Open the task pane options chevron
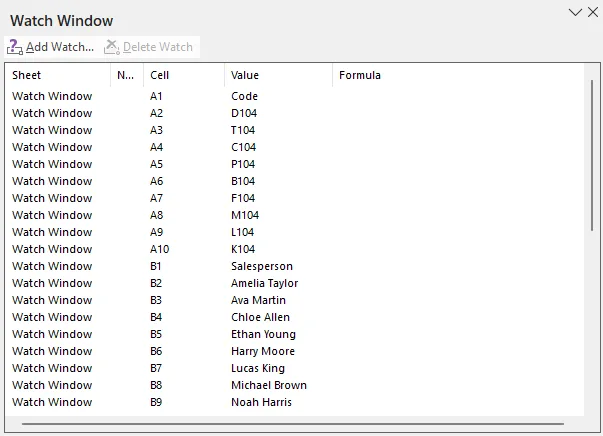This screenshot has width=603, height=436. click(x=575, y=12)
